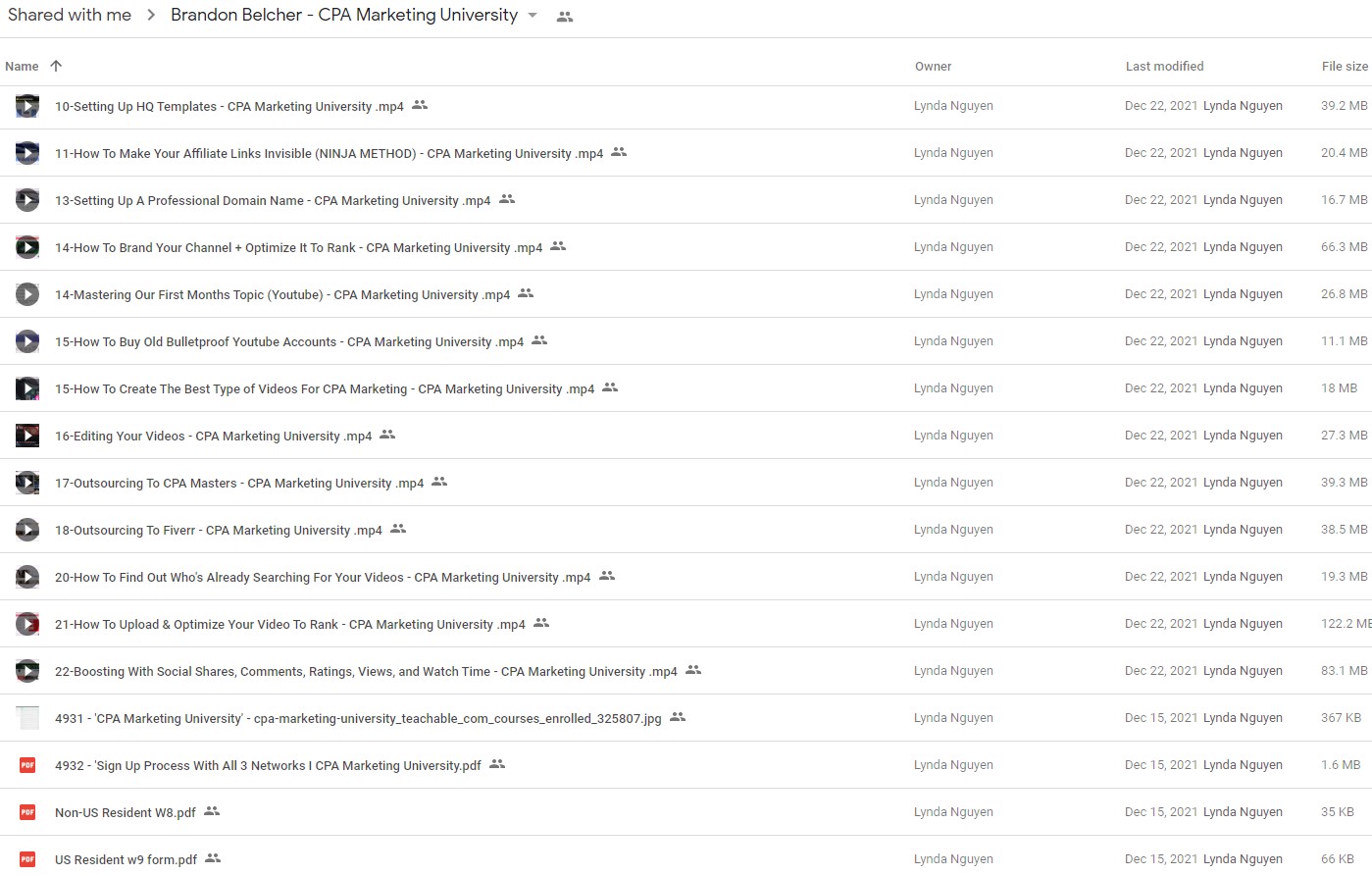
Task: Click the image icon for 4931 teachable jpg file
Action: [27, 718]
